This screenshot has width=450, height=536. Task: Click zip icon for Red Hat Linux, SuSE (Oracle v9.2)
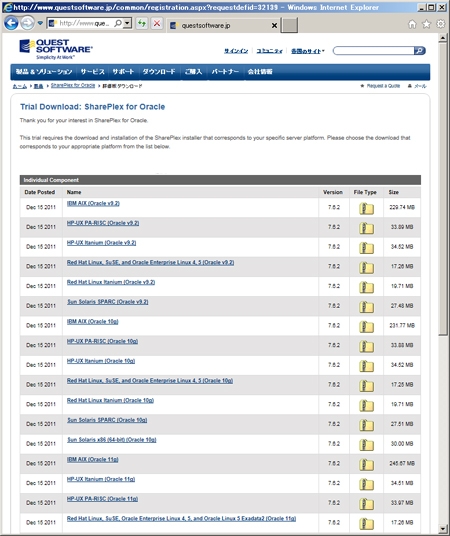click(x=366, y=267)
